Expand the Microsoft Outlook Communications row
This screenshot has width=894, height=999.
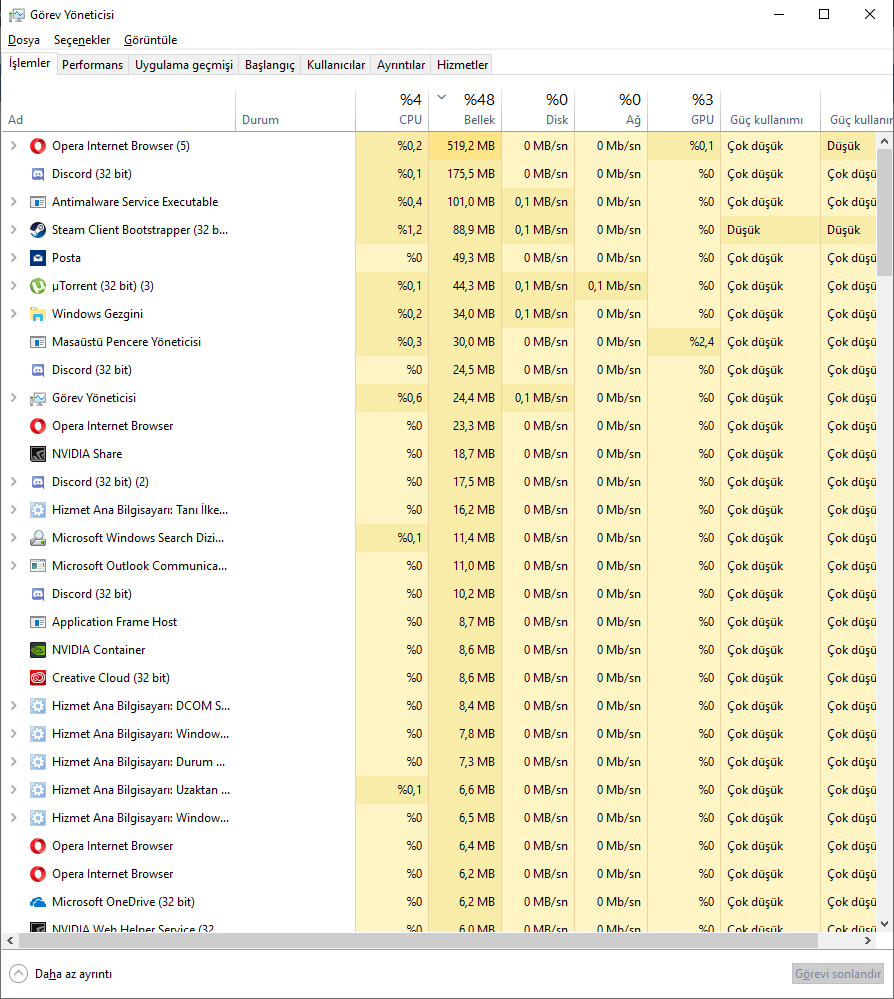pos(13,566)
